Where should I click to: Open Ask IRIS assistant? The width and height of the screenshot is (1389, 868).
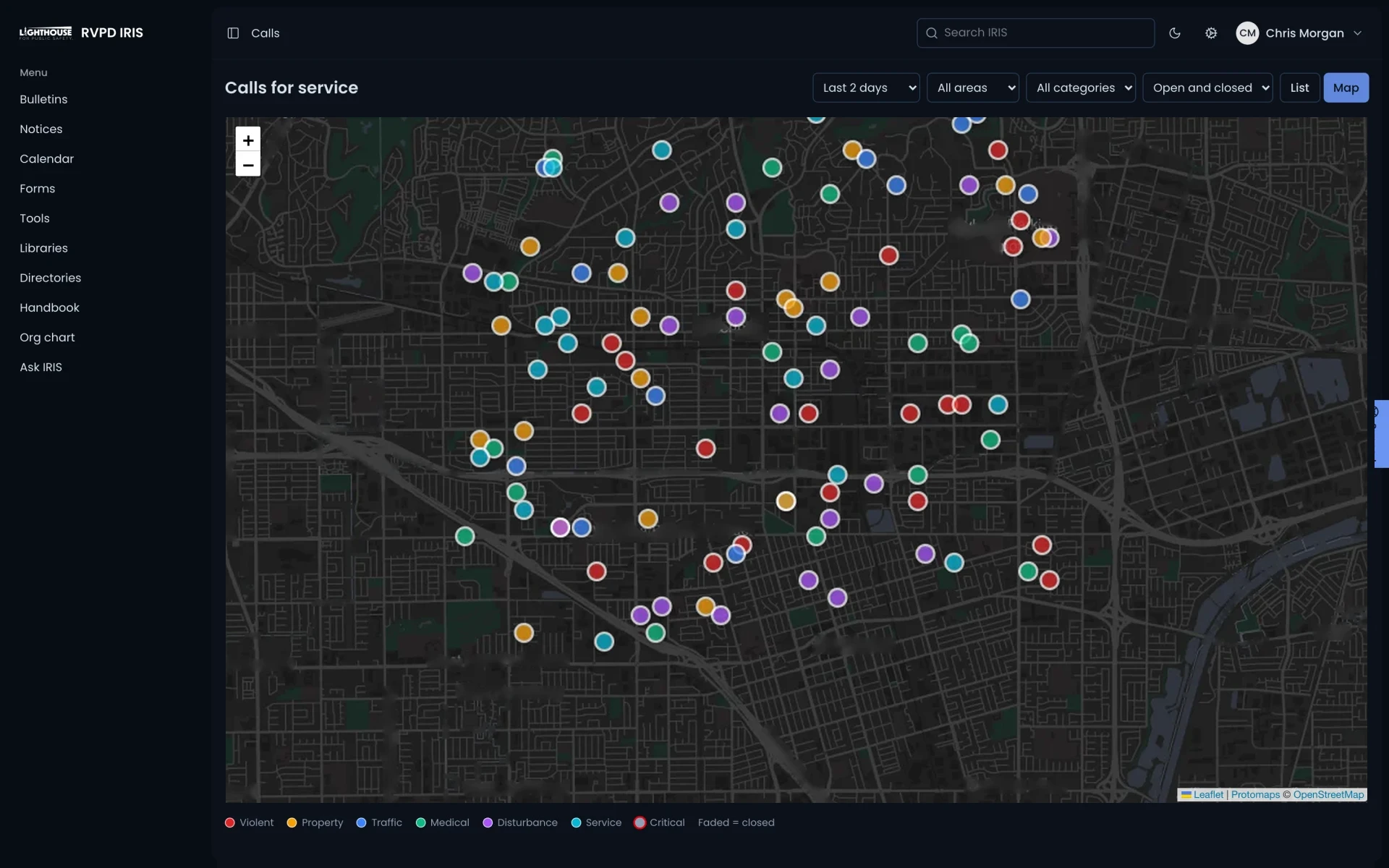pyautogui.click(x=41, y=367)
